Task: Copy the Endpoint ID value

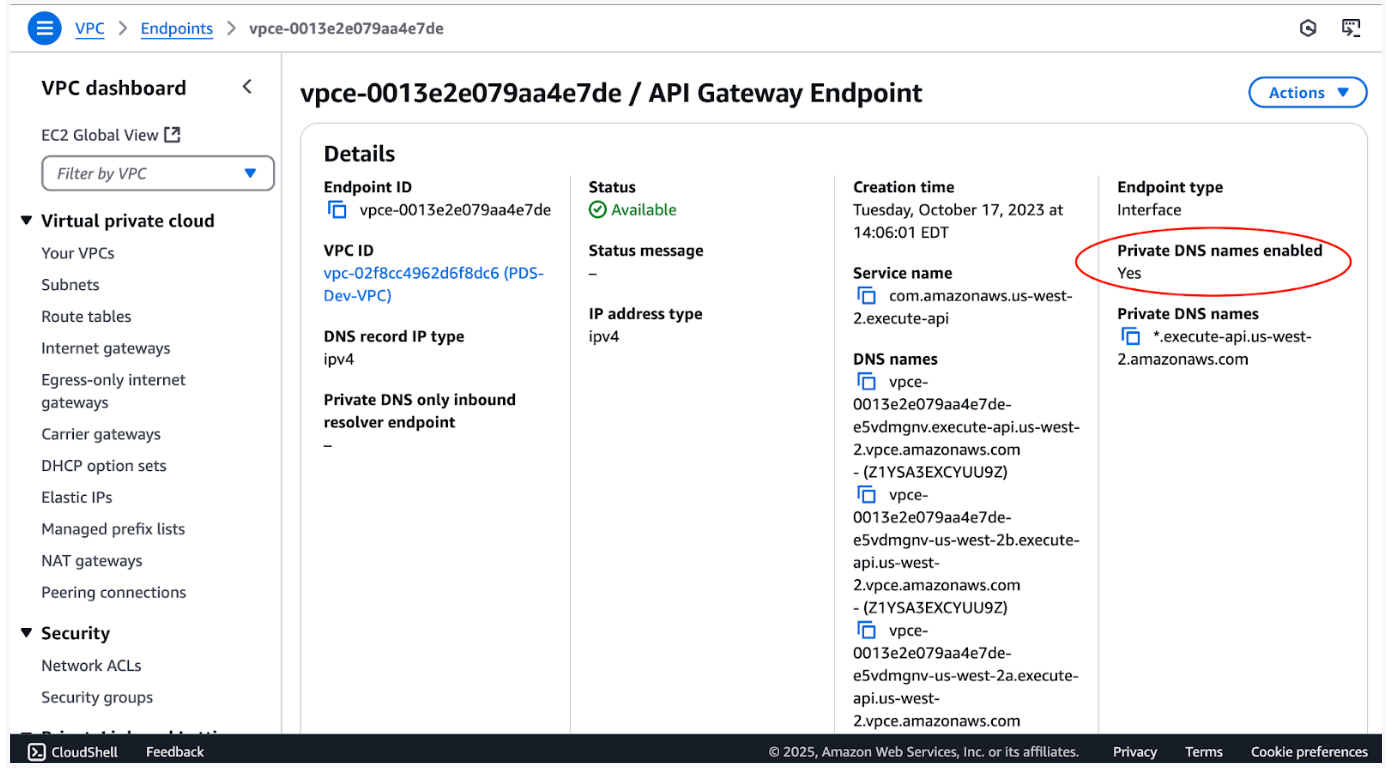Action: (338, 210)
